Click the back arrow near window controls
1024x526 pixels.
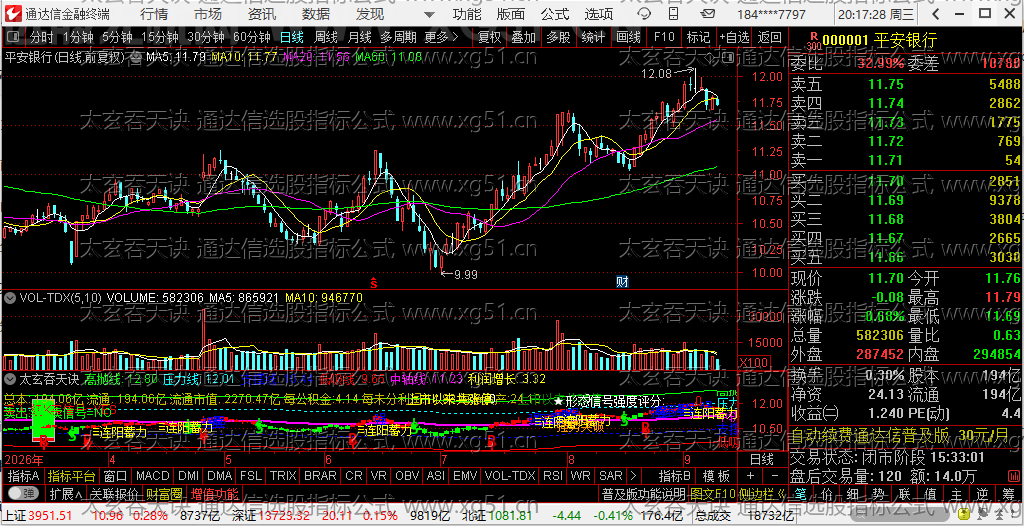(935, 14)
